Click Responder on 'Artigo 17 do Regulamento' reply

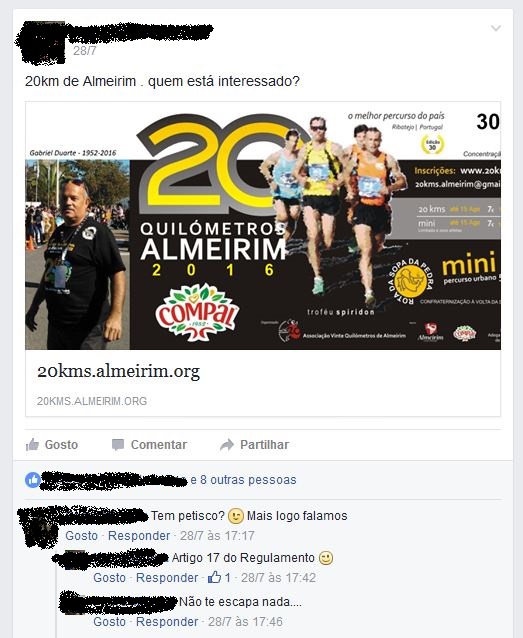point(167,577)
